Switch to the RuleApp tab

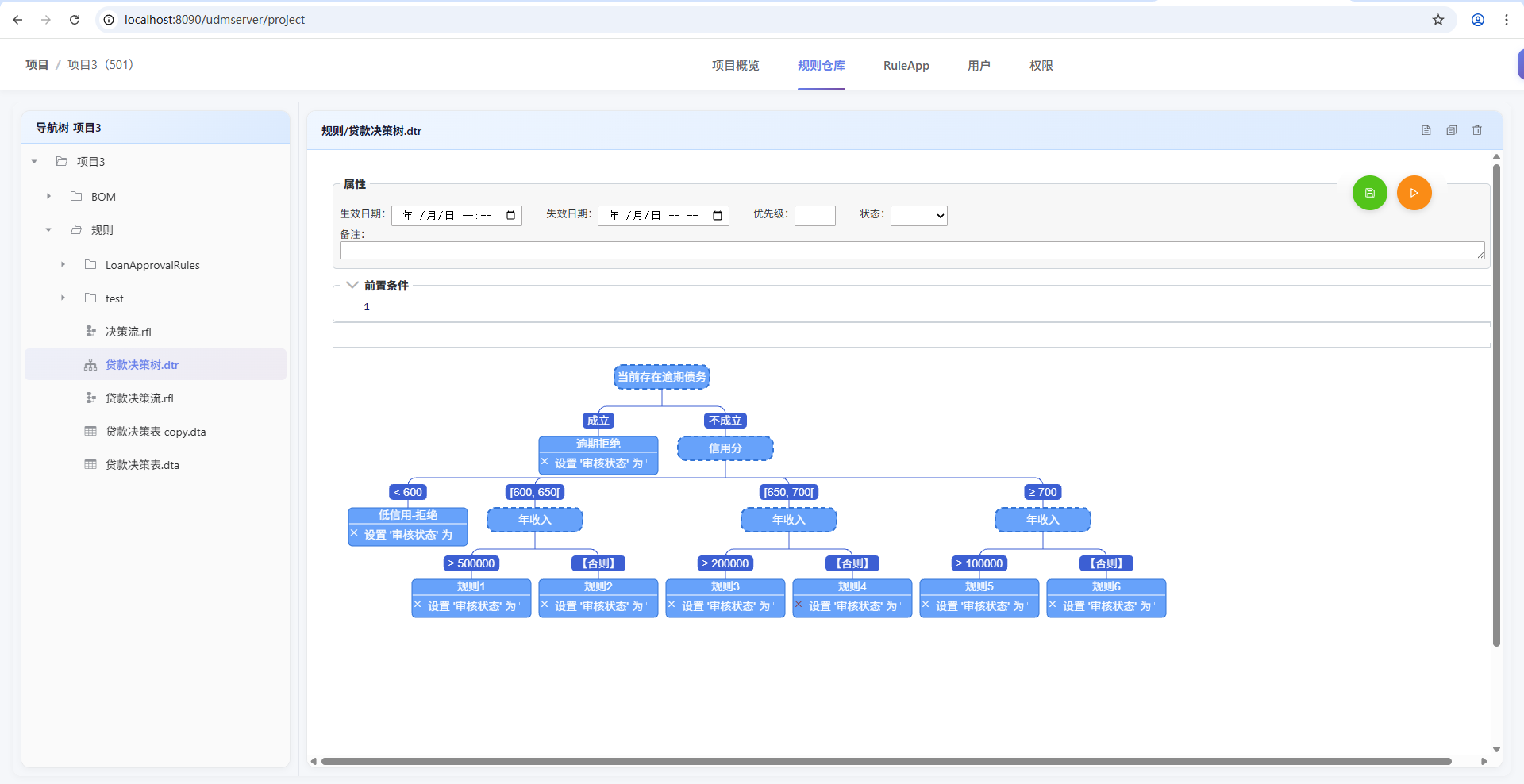(x=906, y=66)
